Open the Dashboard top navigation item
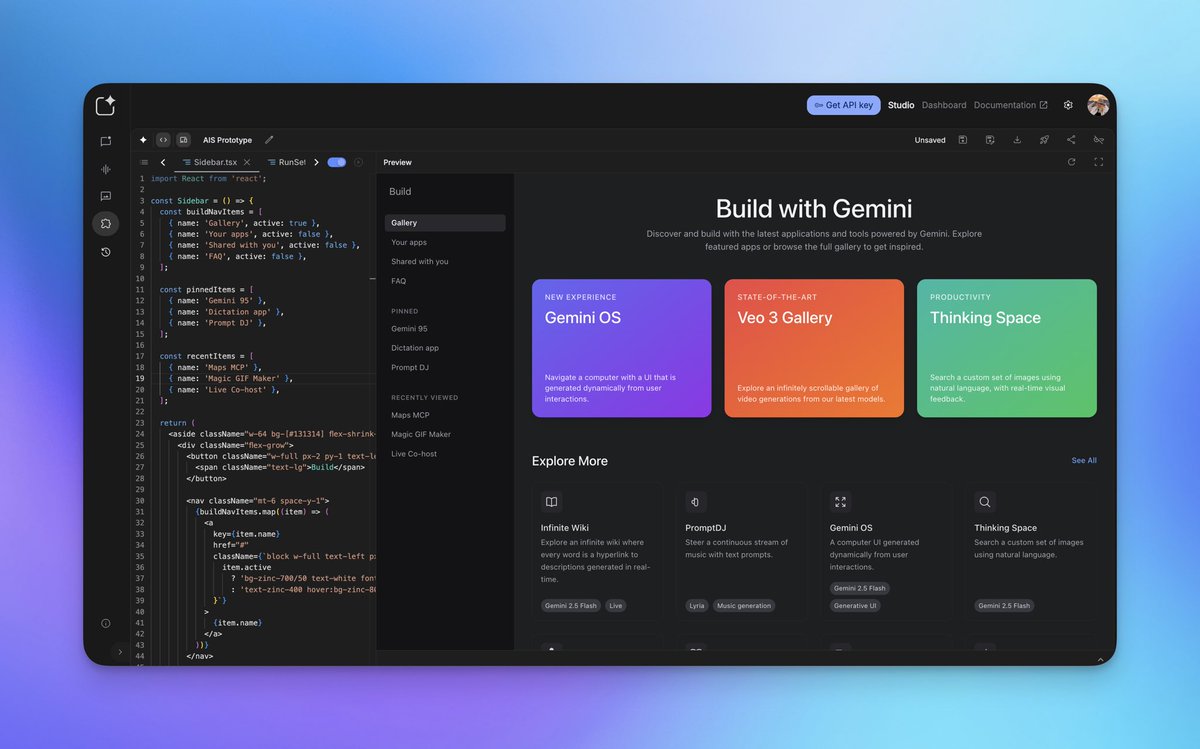1200x749 pixels. [944, 105]
